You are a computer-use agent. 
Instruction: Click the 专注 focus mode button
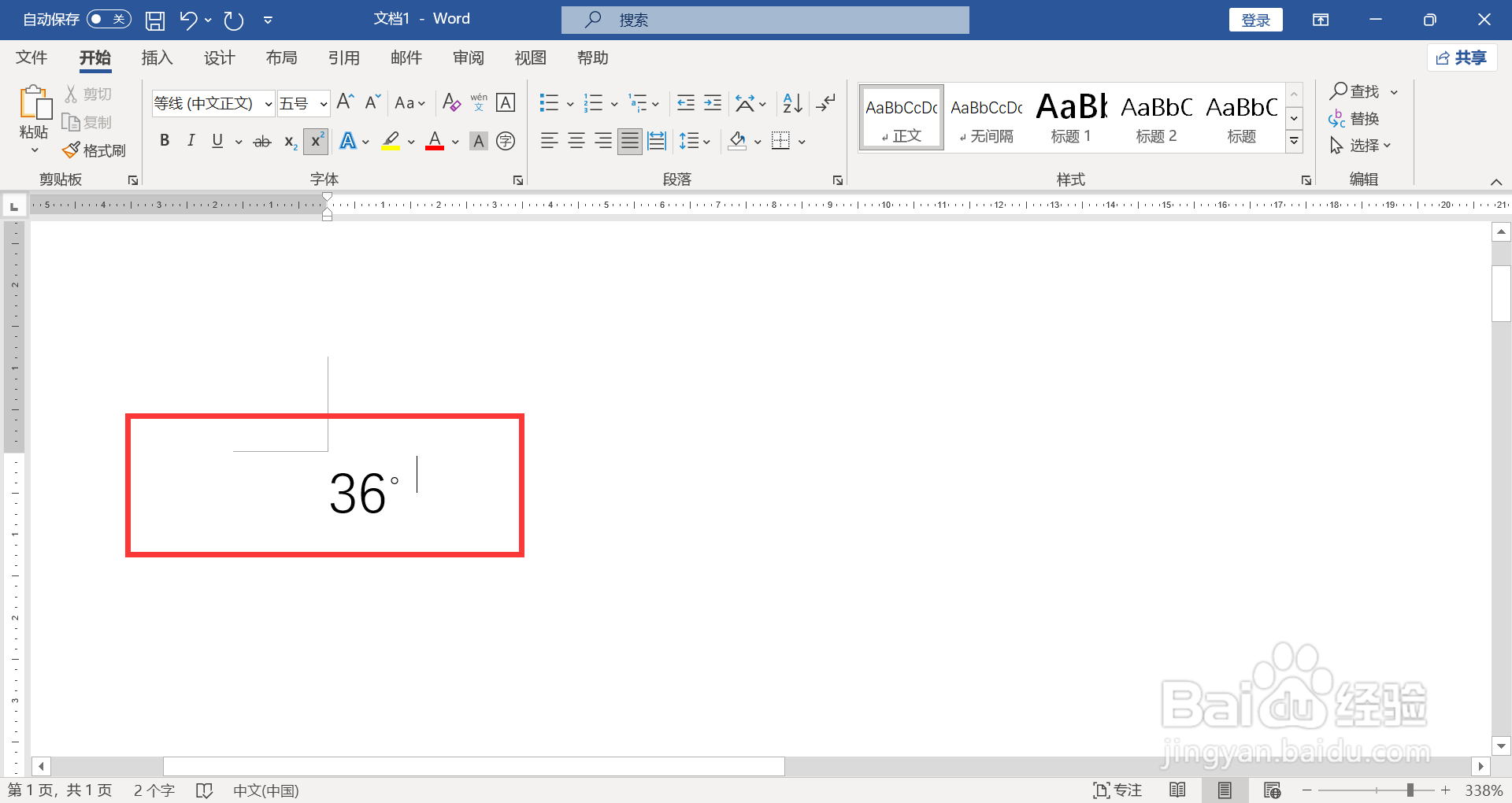[1117, 790]
